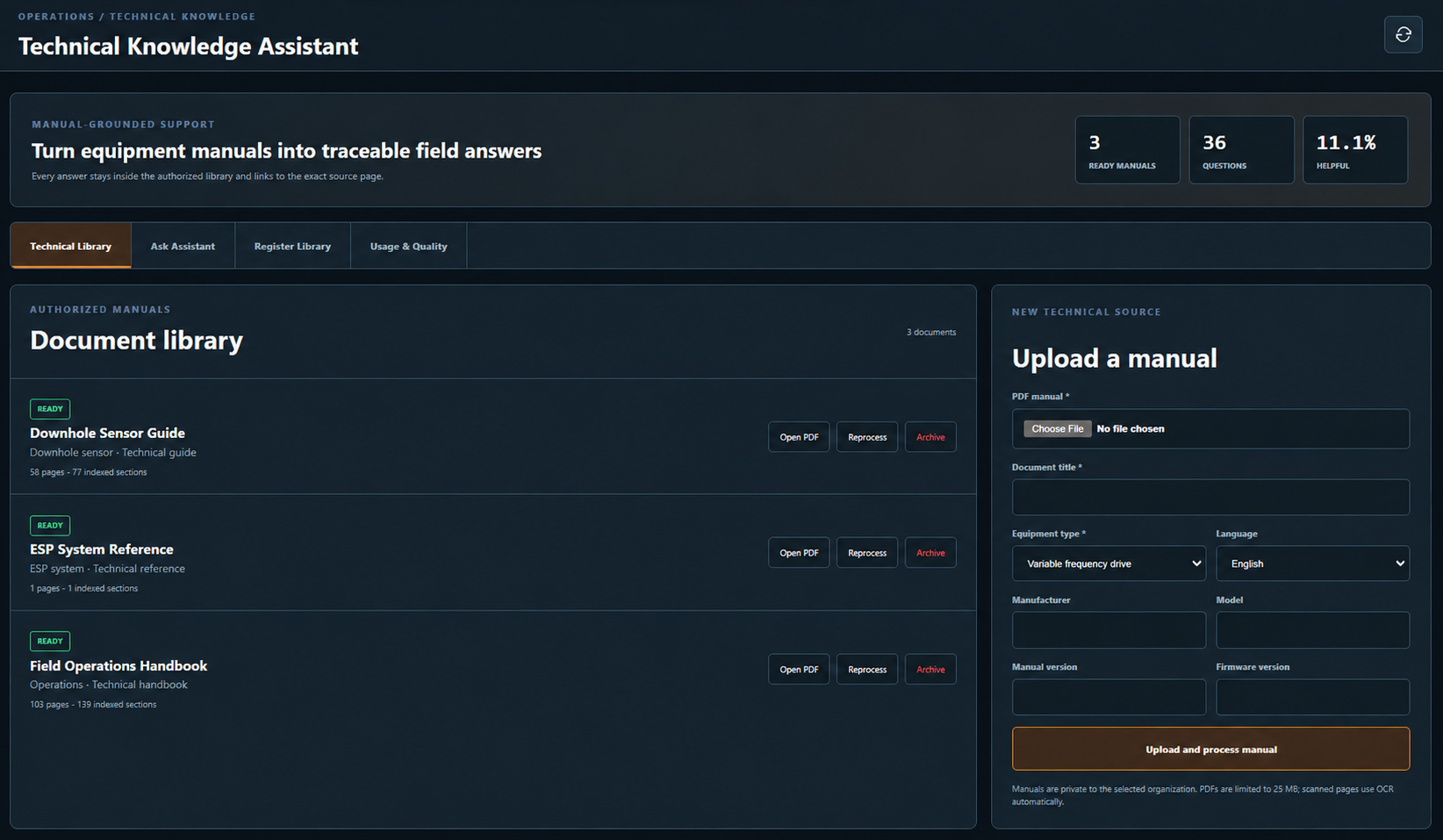The height and width of the screenshot is (840, 1443).
Task: Click the refresh icon button
Action: coord(1403,34)
